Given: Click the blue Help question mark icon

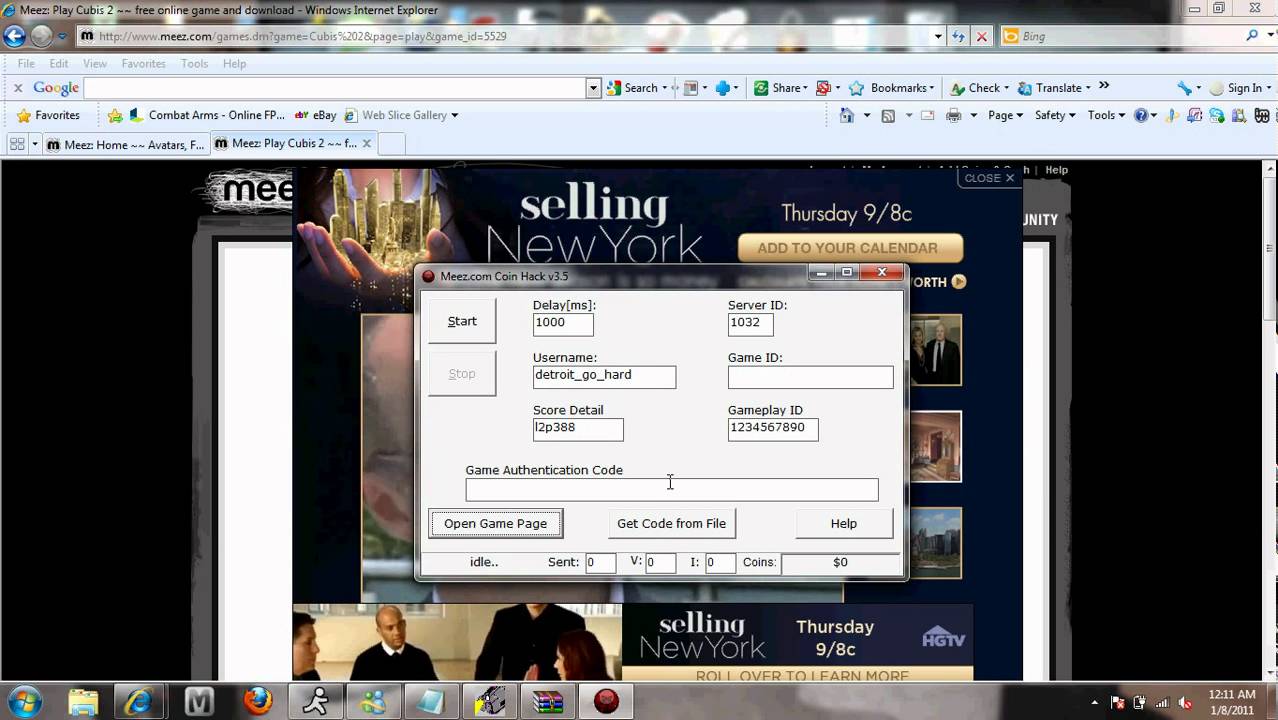Looking at the screenshot, I should point(1141,115).
